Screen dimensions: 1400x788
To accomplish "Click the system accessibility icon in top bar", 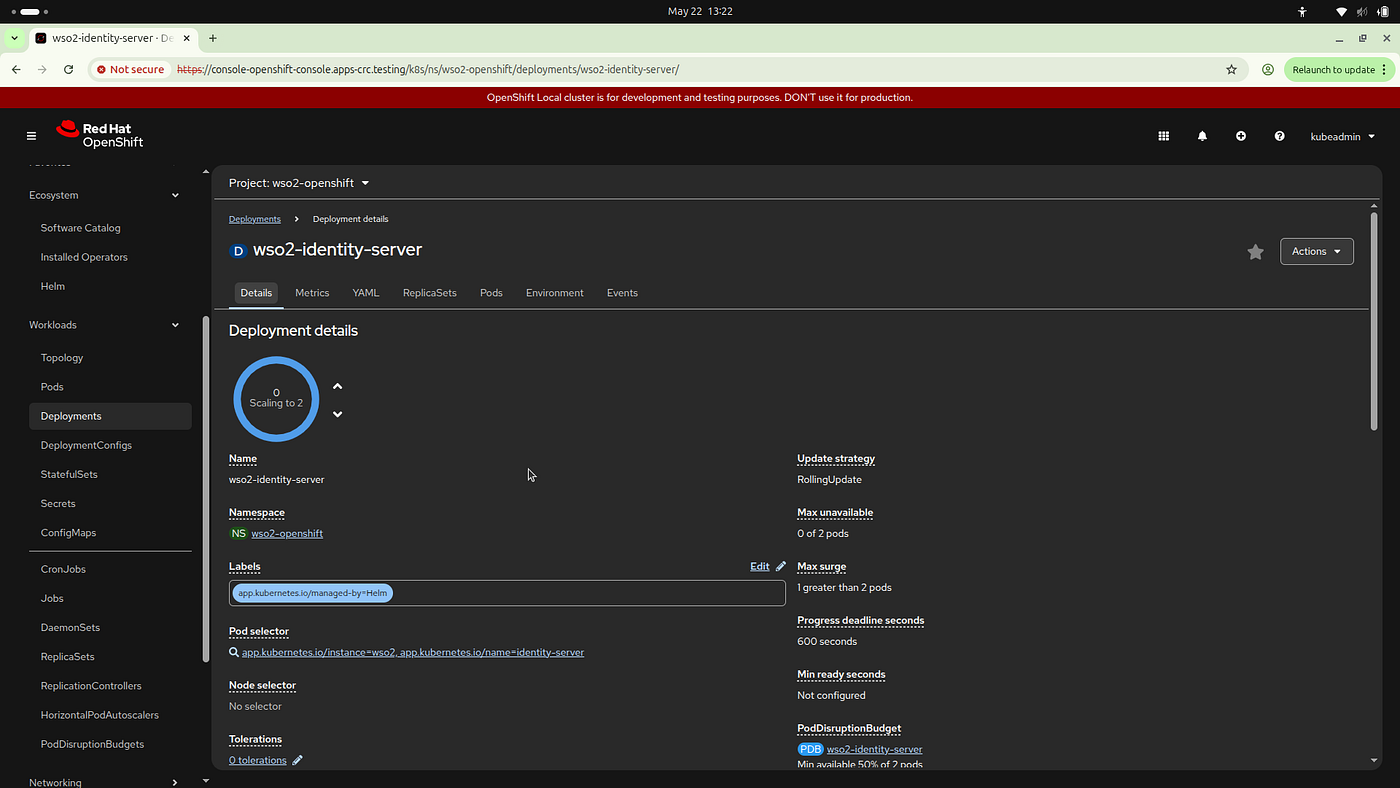I will click(x=1302, y=12).
